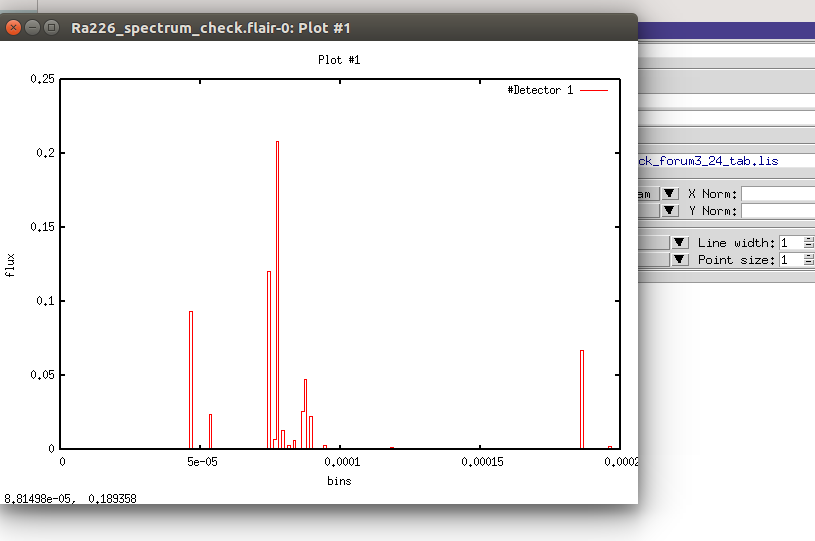815x541 pixels.
Task: Open the dropdown left of Line width
Action: click(x=679, y=243)
